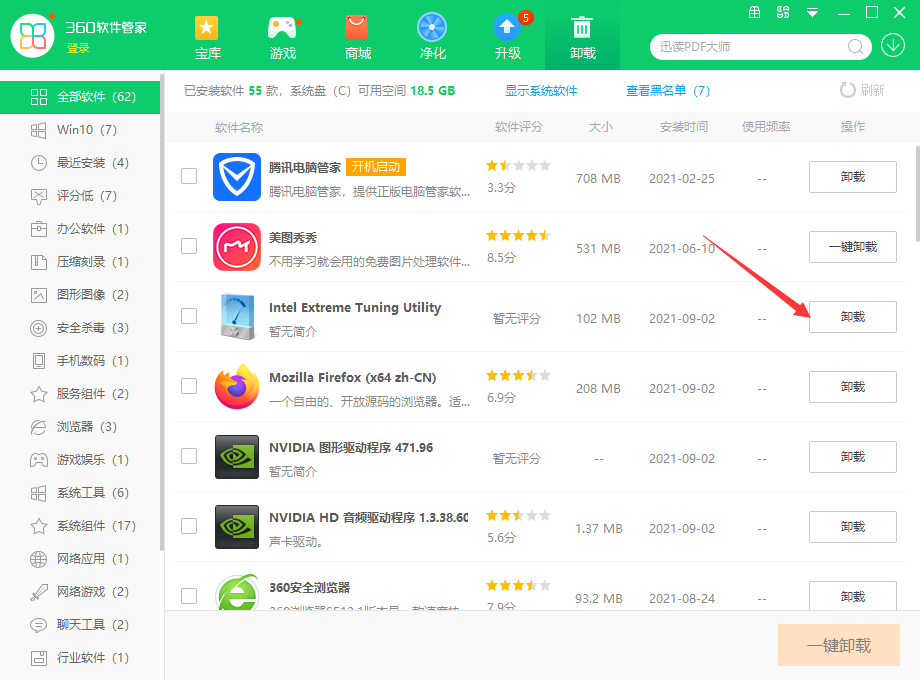The height and width of the screenshot is (680, 920).
Task: Open the 宝库 star icon tab
Action: click(207, 37)
